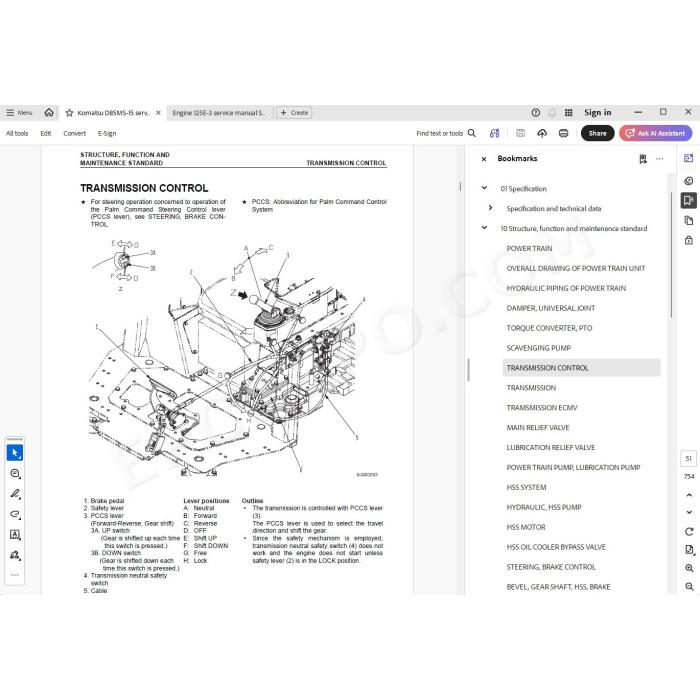Click the black Share button
Screen dimensions: 700x700
point(597,133)
